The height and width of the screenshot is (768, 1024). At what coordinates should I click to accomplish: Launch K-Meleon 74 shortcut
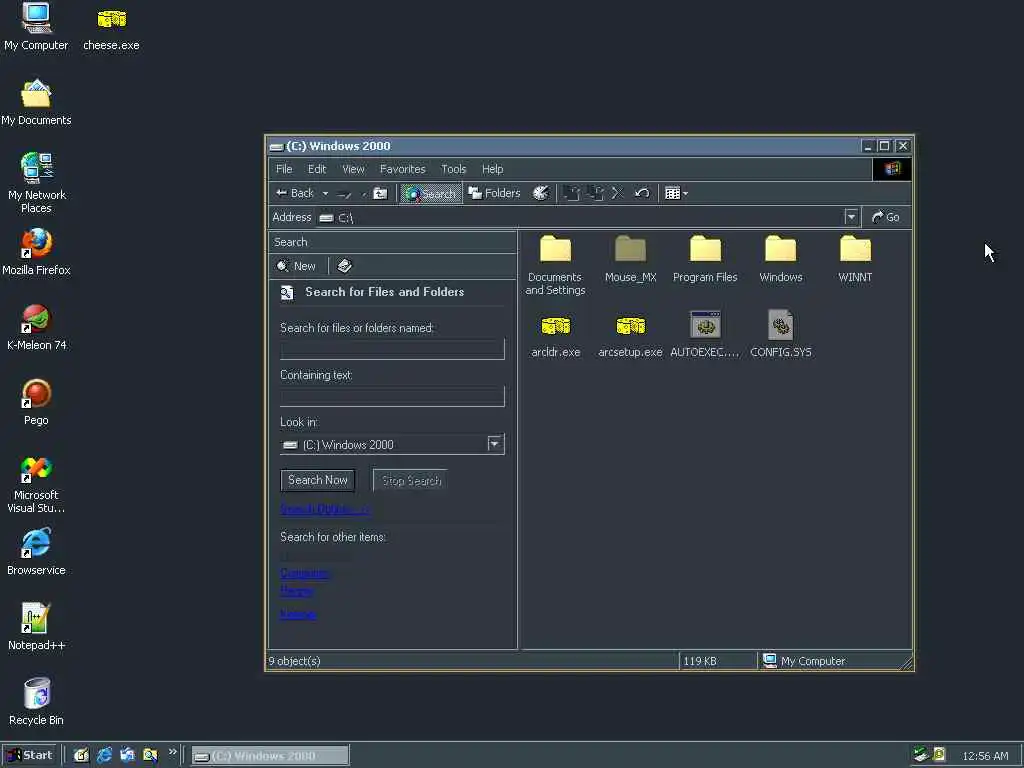(x=36, y=327)
